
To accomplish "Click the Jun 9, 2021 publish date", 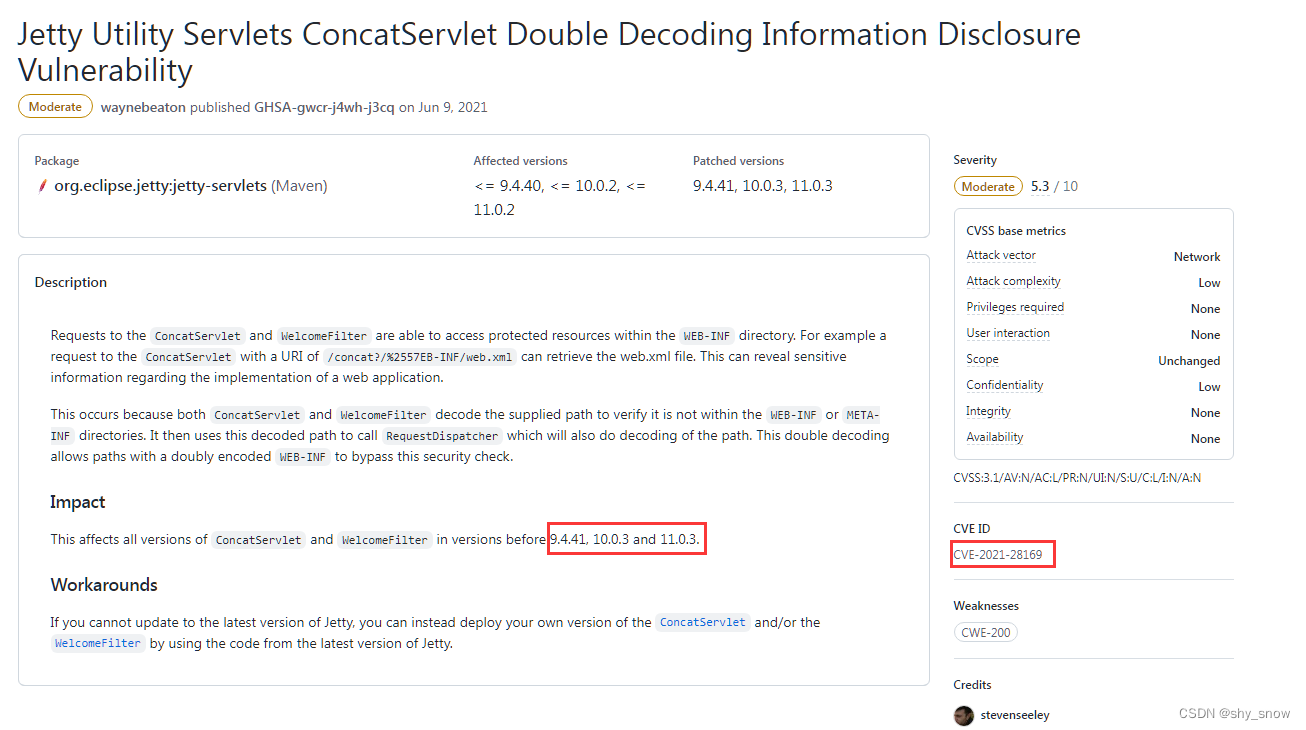I will 453,107.
